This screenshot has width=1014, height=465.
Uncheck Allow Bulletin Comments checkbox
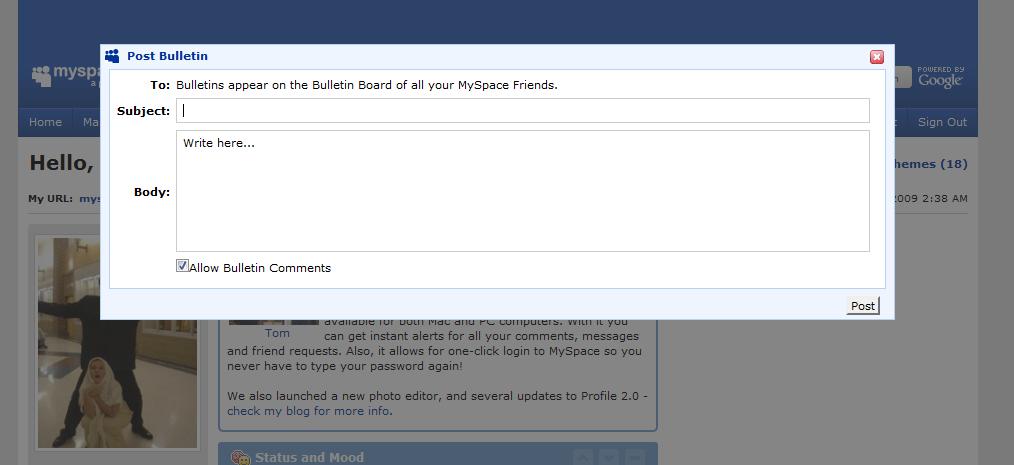[182, 266]
